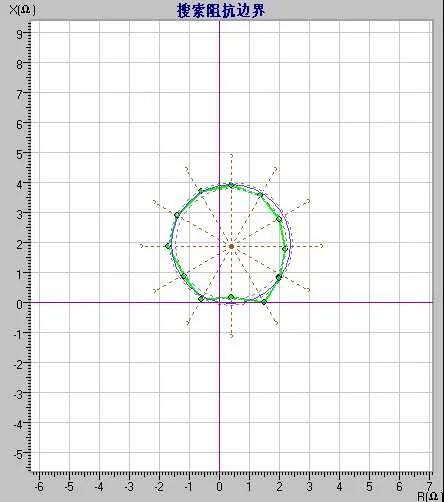Select the diamond marker near R=2, X=0.85
The height and width of the screenshot is (502, 444).
point(279,277)
